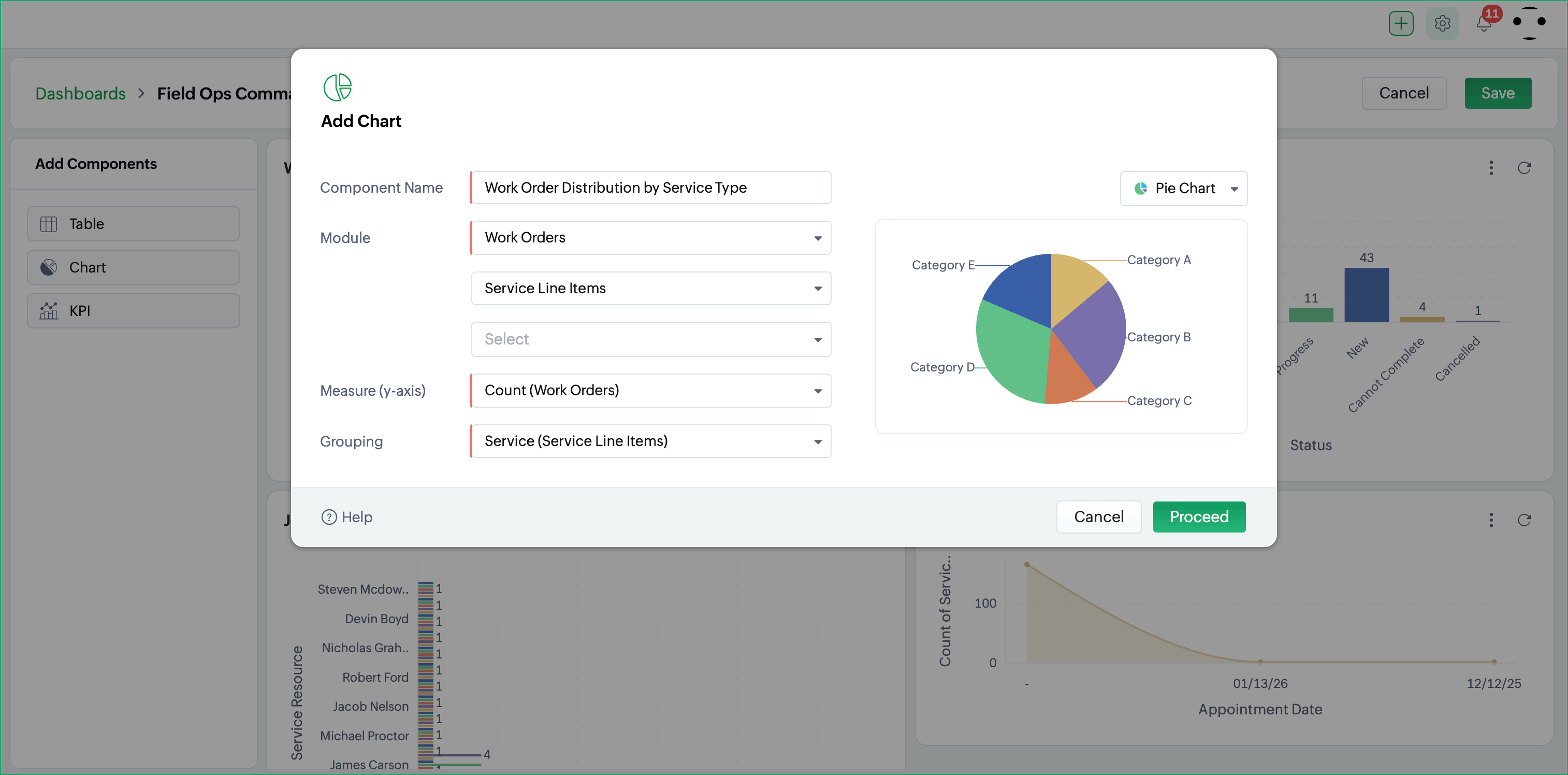Open the Work Orders module dropdown
Viewport: 1568px width, 775px height.
point(651,237)
